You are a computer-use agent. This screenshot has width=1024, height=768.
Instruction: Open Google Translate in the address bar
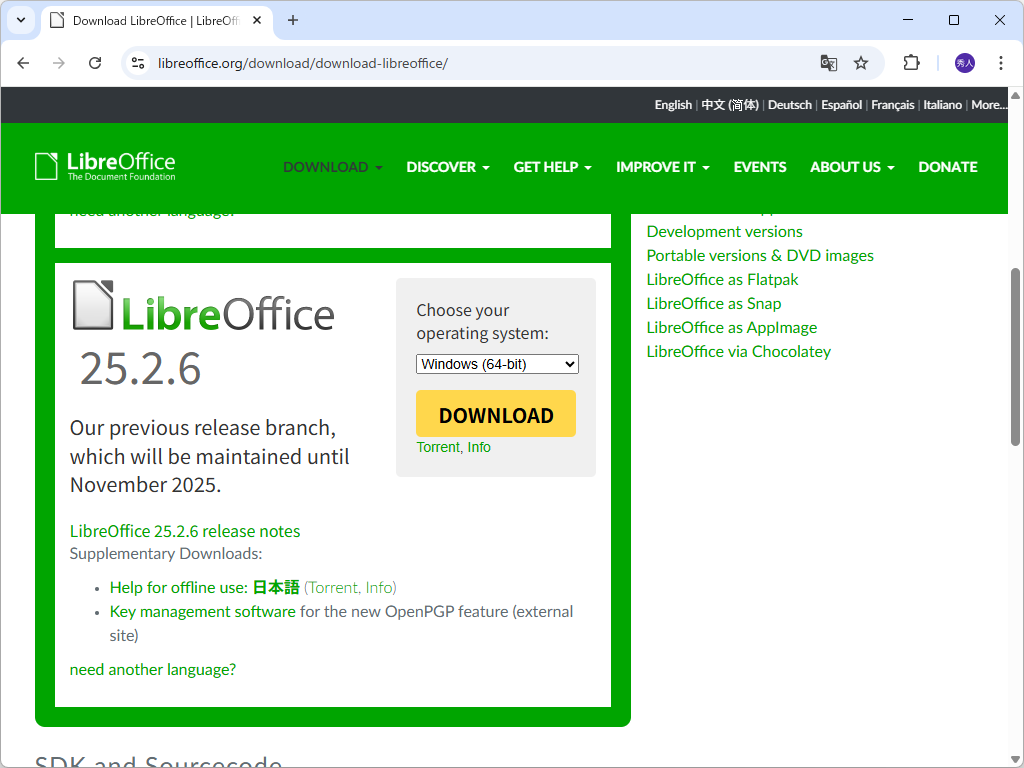click(x=829, y=63)
